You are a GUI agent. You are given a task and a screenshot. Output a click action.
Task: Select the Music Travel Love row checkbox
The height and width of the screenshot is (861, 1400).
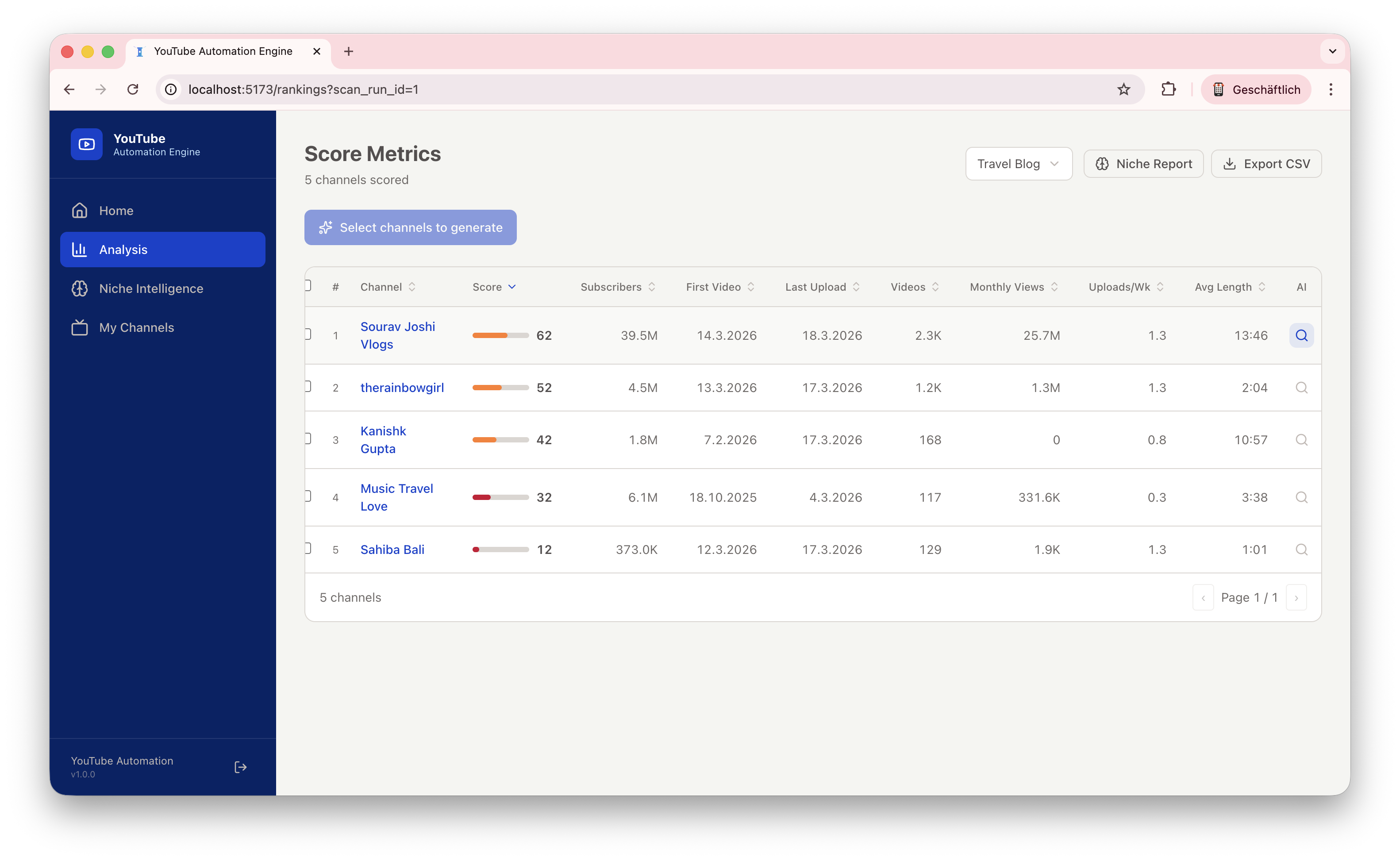coord(308,496)
